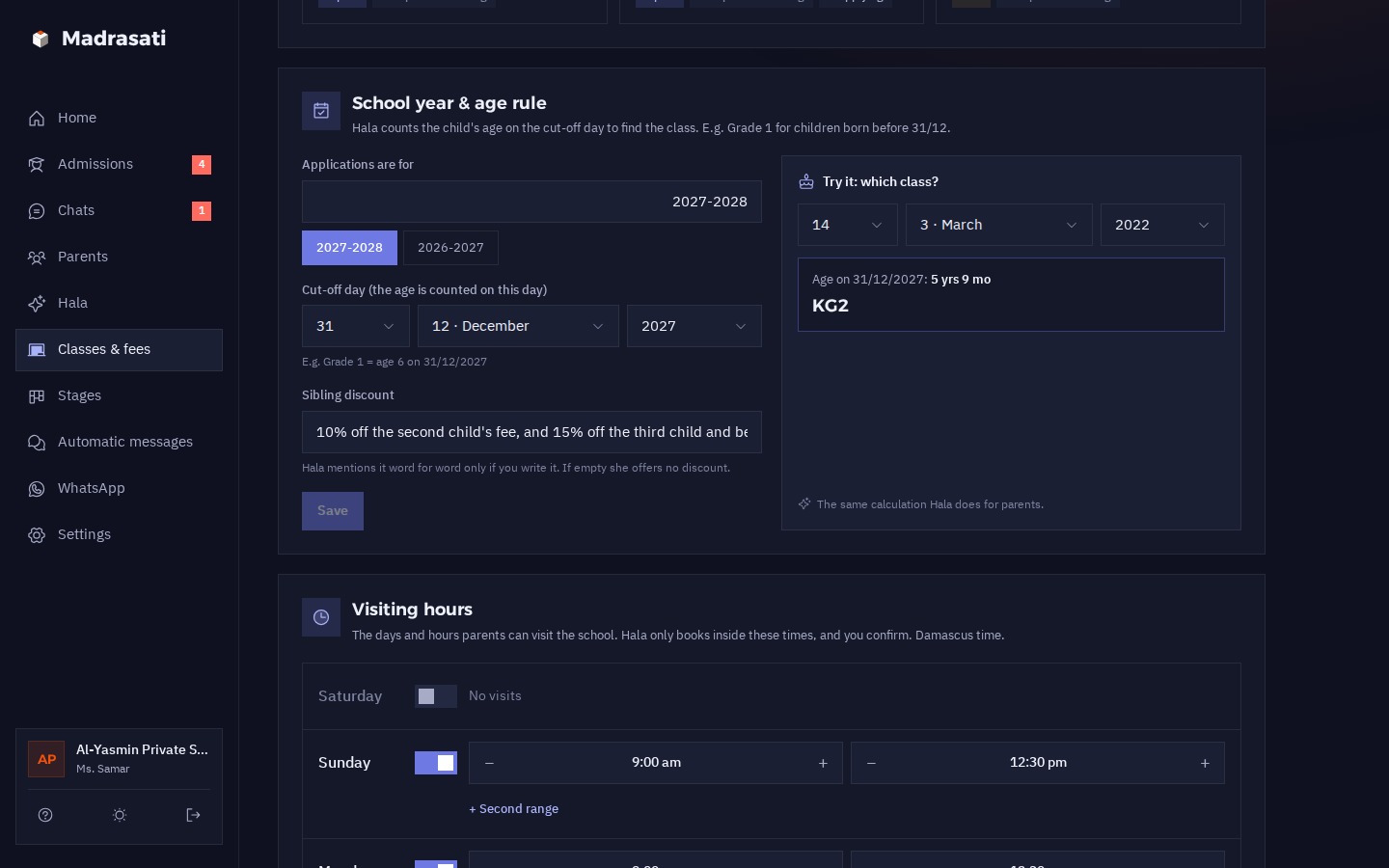
Task: Open WhatsApp page from sidebar
Action: [x=119, y=489]
